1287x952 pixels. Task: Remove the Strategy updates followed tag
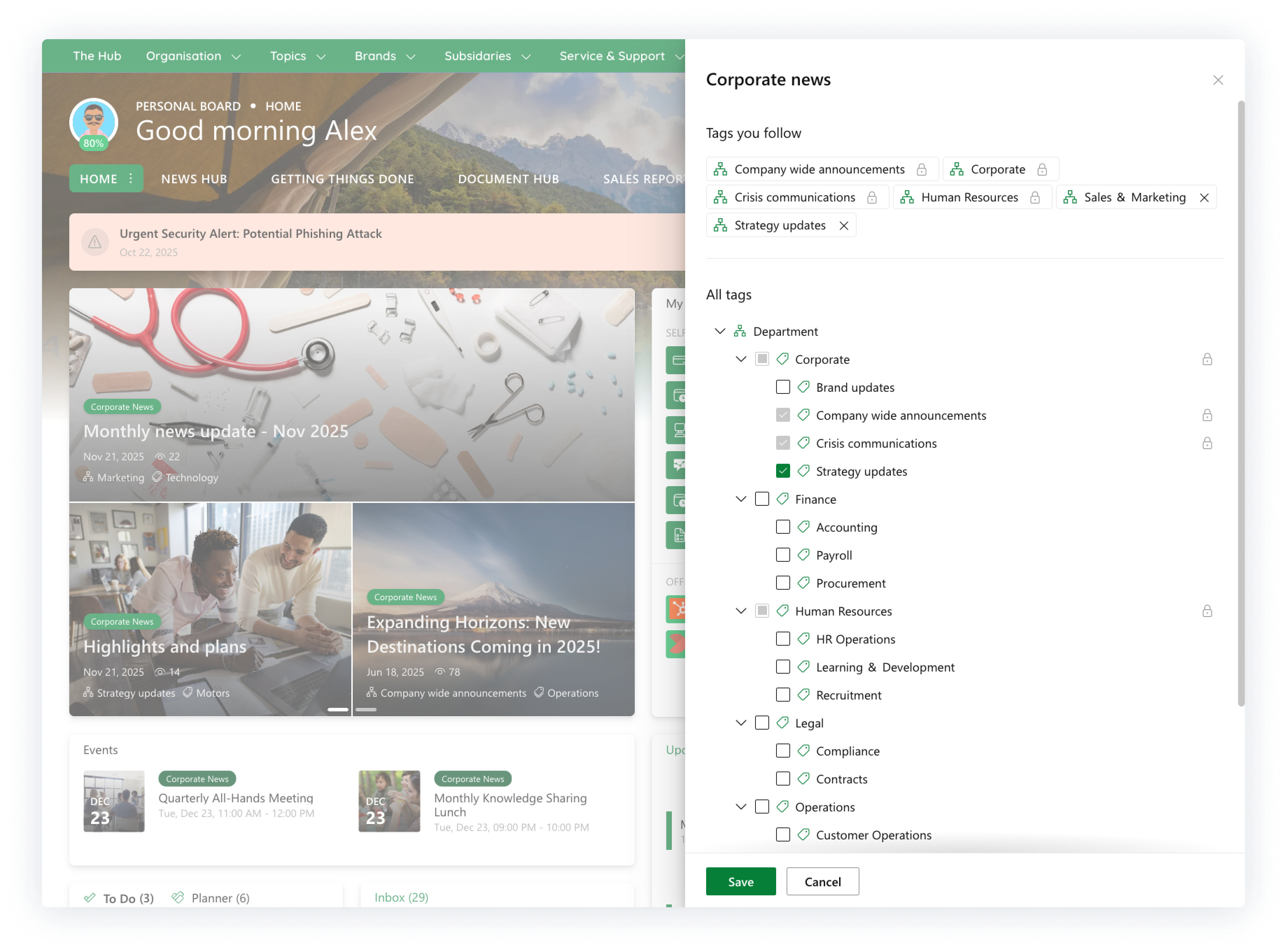coord(844,225)
